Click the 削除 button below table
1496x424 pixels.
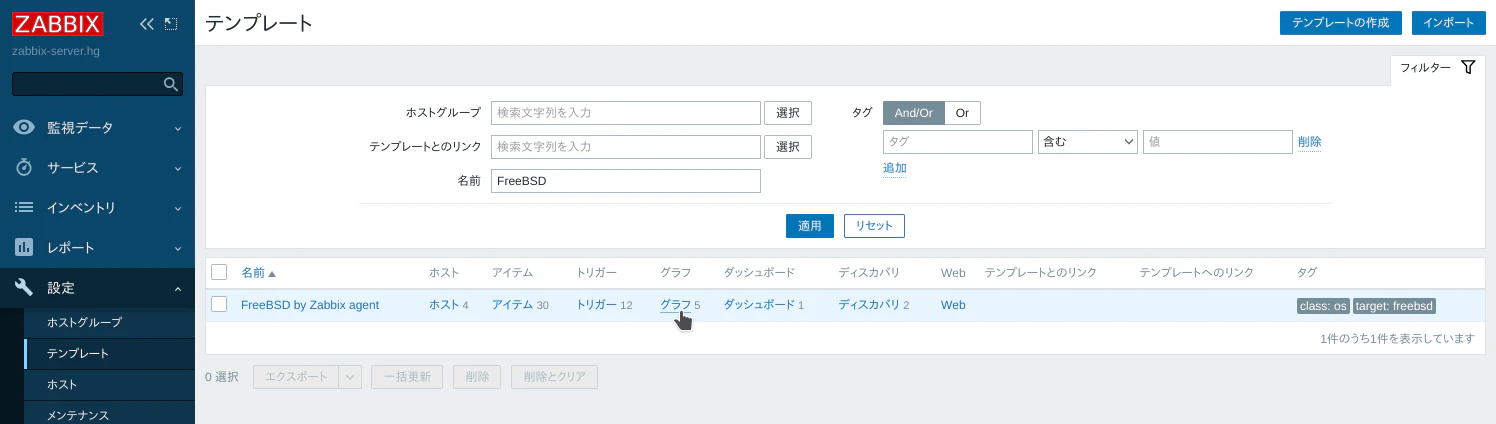point(477,377)
